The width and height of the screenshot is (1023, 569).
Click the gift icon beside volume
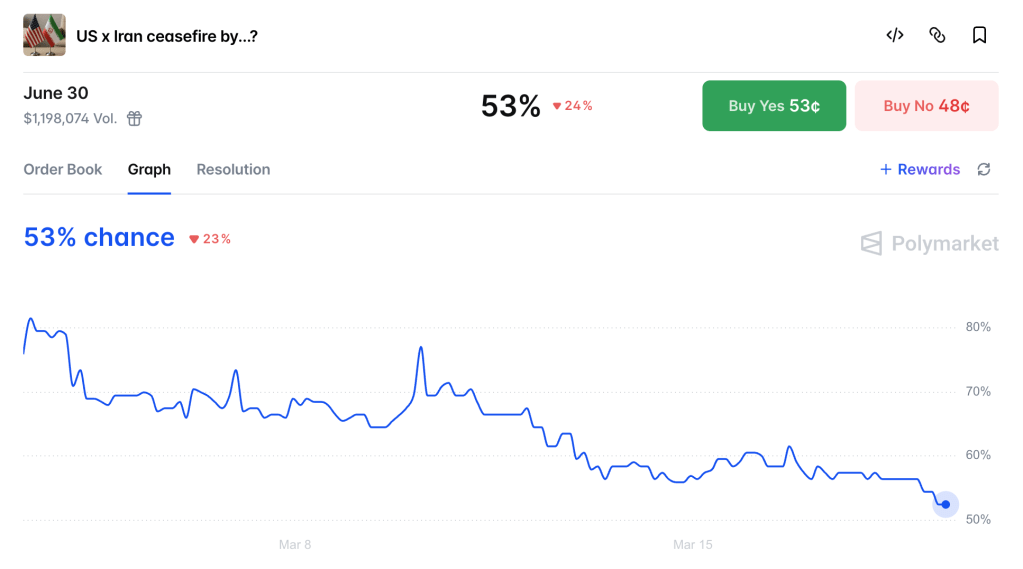coord(134,118)
